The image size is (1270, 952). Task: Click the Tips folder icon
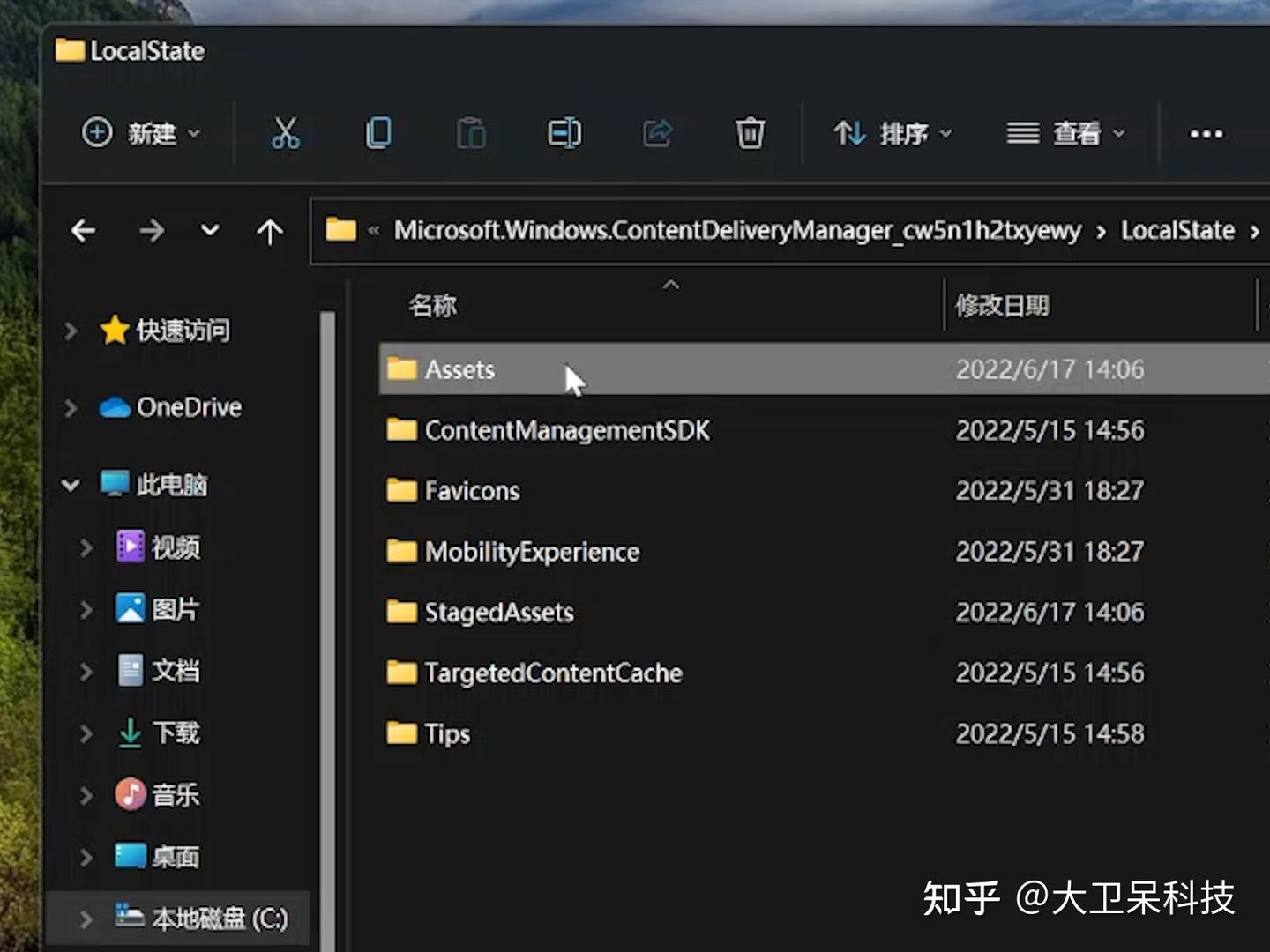(x=402, y=733)
